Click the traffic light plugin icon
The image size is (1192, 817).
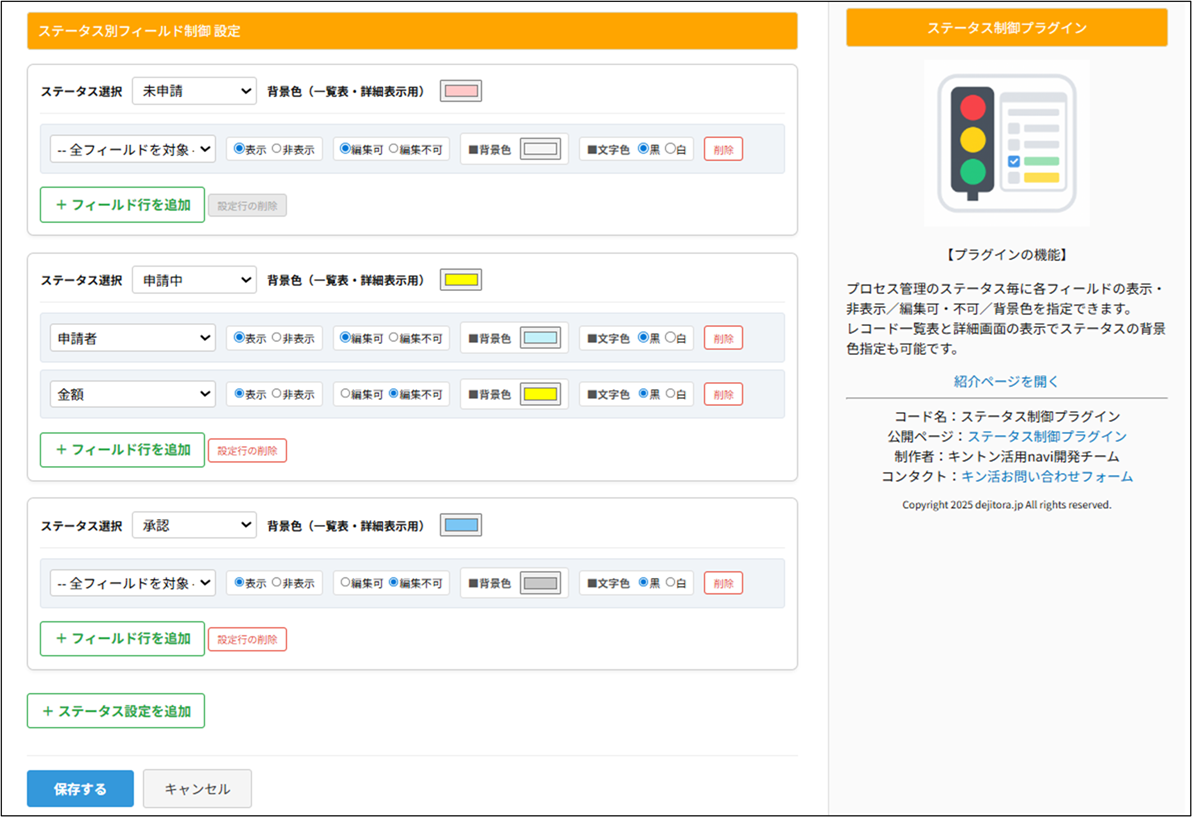tap(1006, 143)
